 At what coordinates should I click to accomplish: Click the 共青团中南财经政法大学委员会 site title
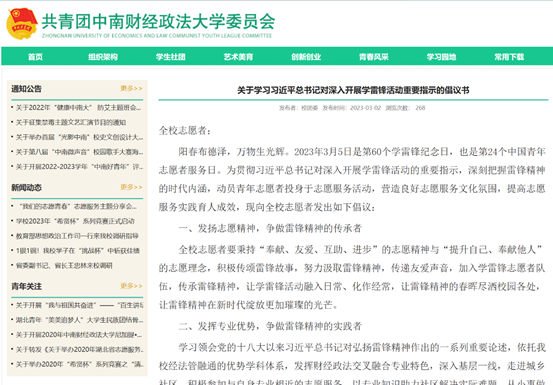(x=158, y=22)
